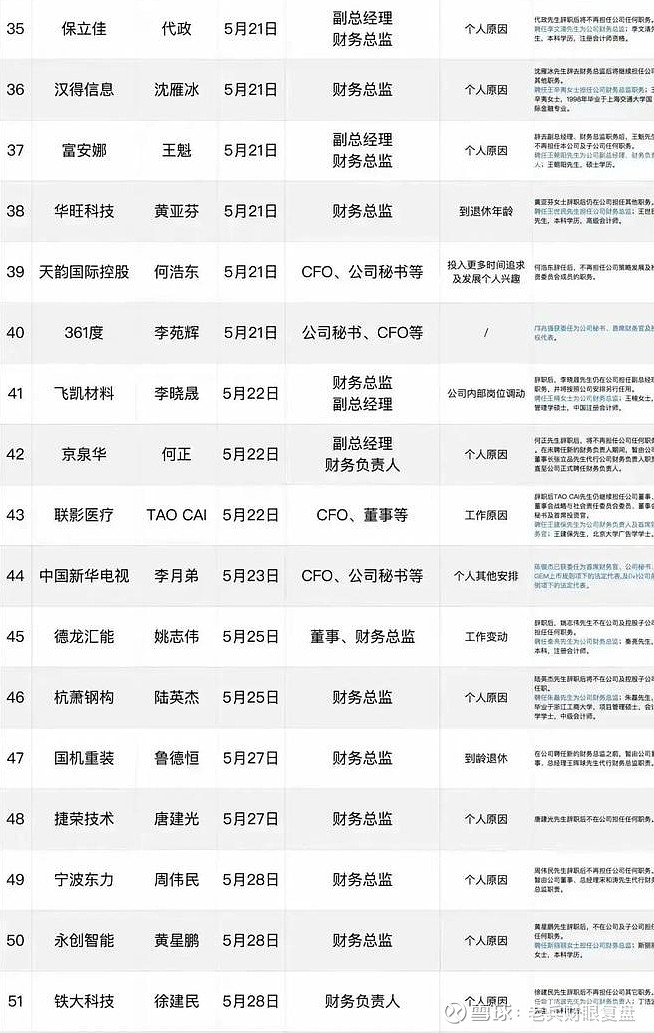Viewport: 654px width, 1033px height.
Task: Click date 5月27日 in 捷荣技术 row
Action: [x=250, y=819]
